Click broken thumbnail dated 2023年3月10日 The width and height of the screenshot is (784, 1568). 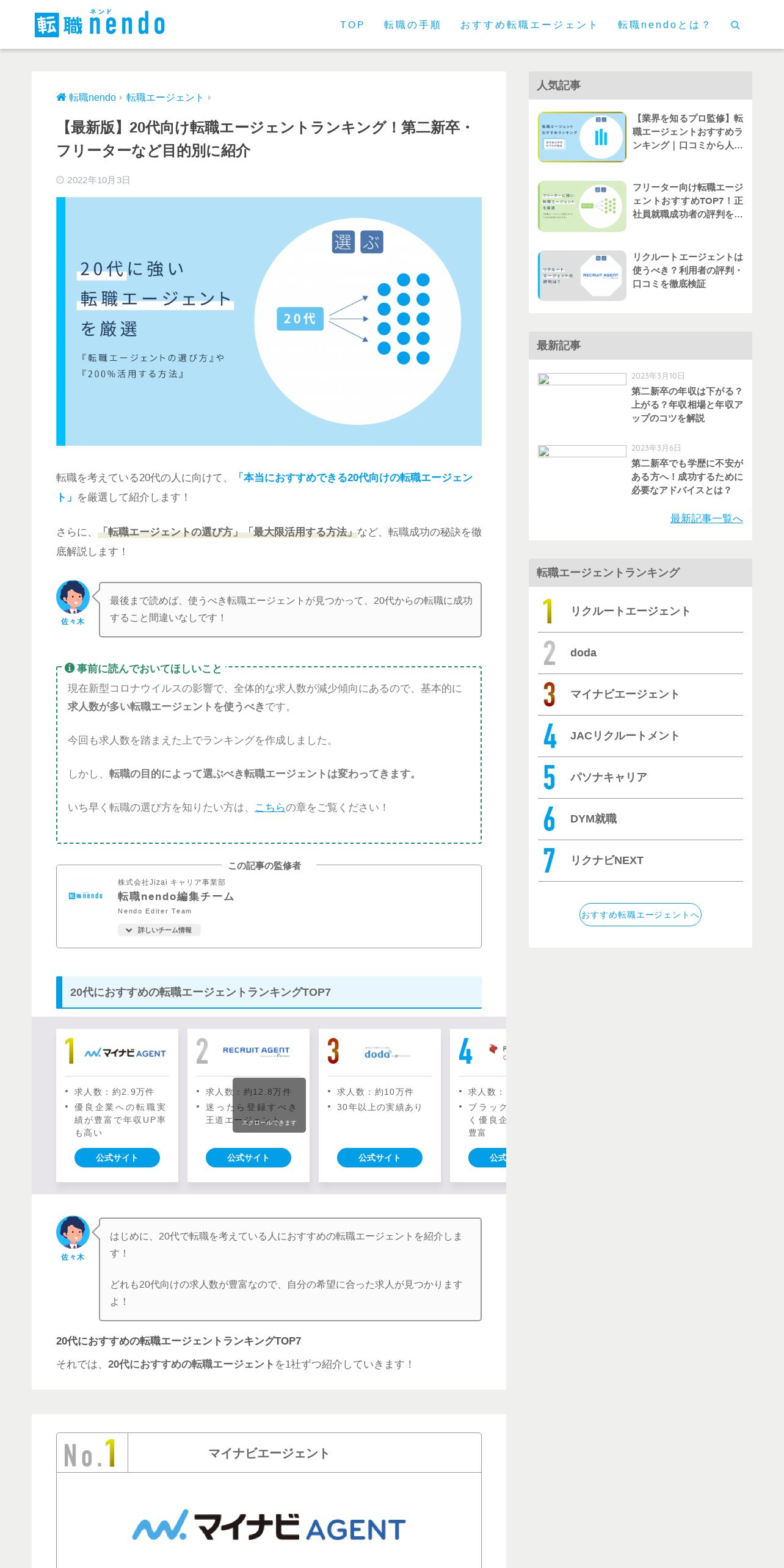pyautogui.click(x=582, y=379)
